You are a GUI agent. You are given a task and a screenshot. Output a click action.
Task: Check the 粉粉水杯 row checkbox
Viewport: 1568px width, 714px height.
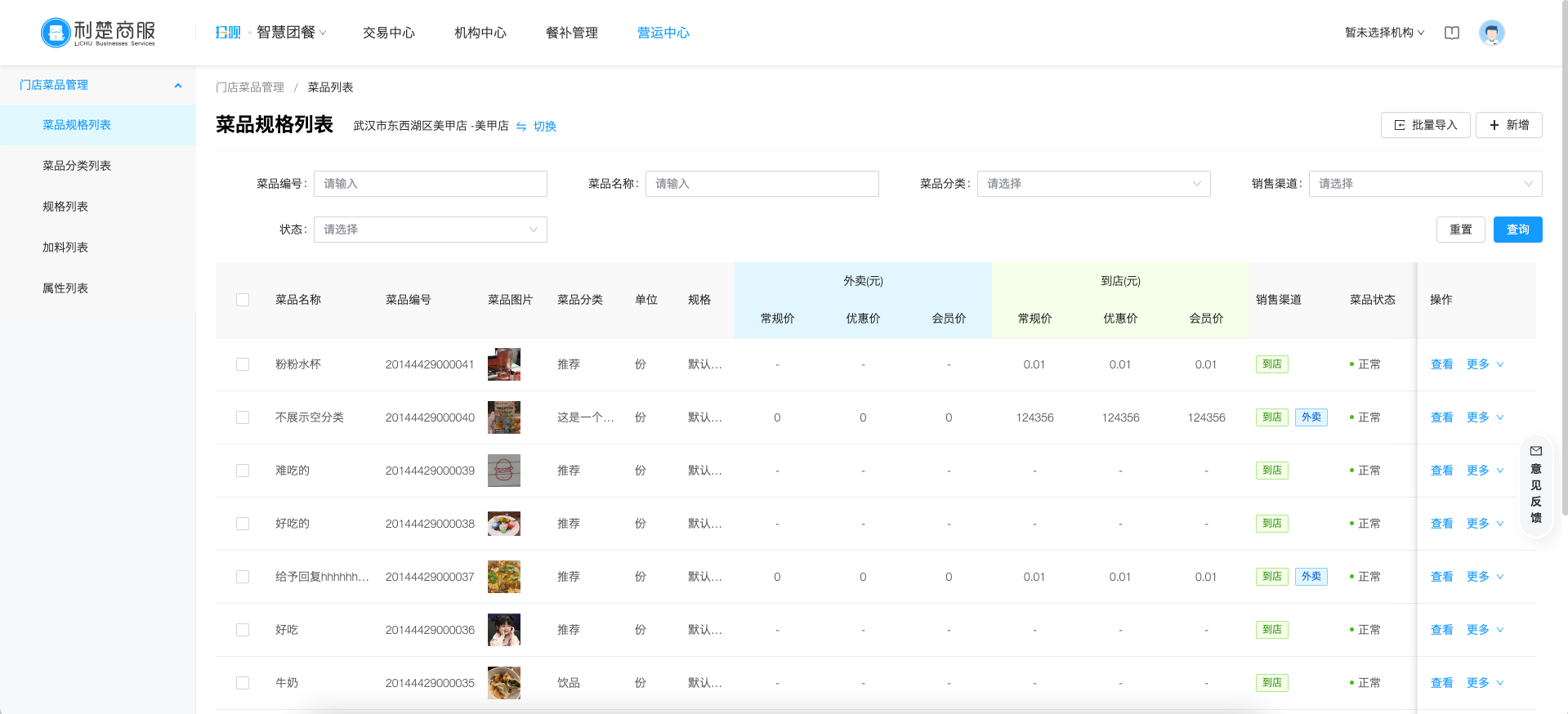click(243, 364)
